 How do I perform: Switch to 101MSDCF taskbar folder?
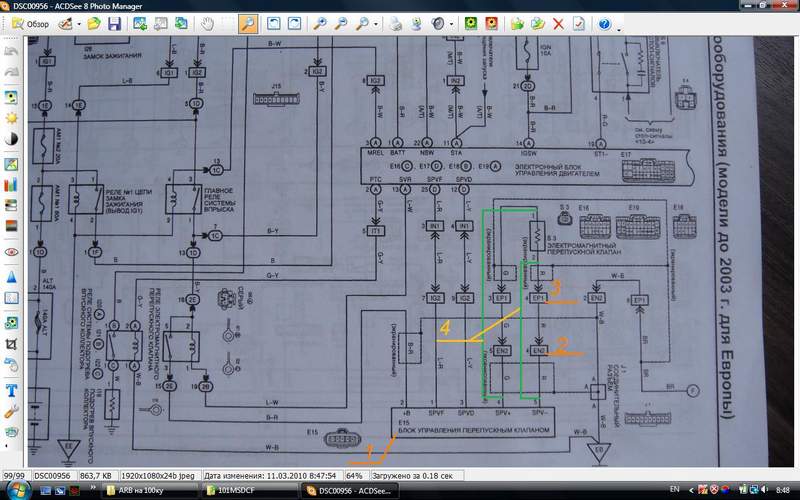[x=248, y=490]
